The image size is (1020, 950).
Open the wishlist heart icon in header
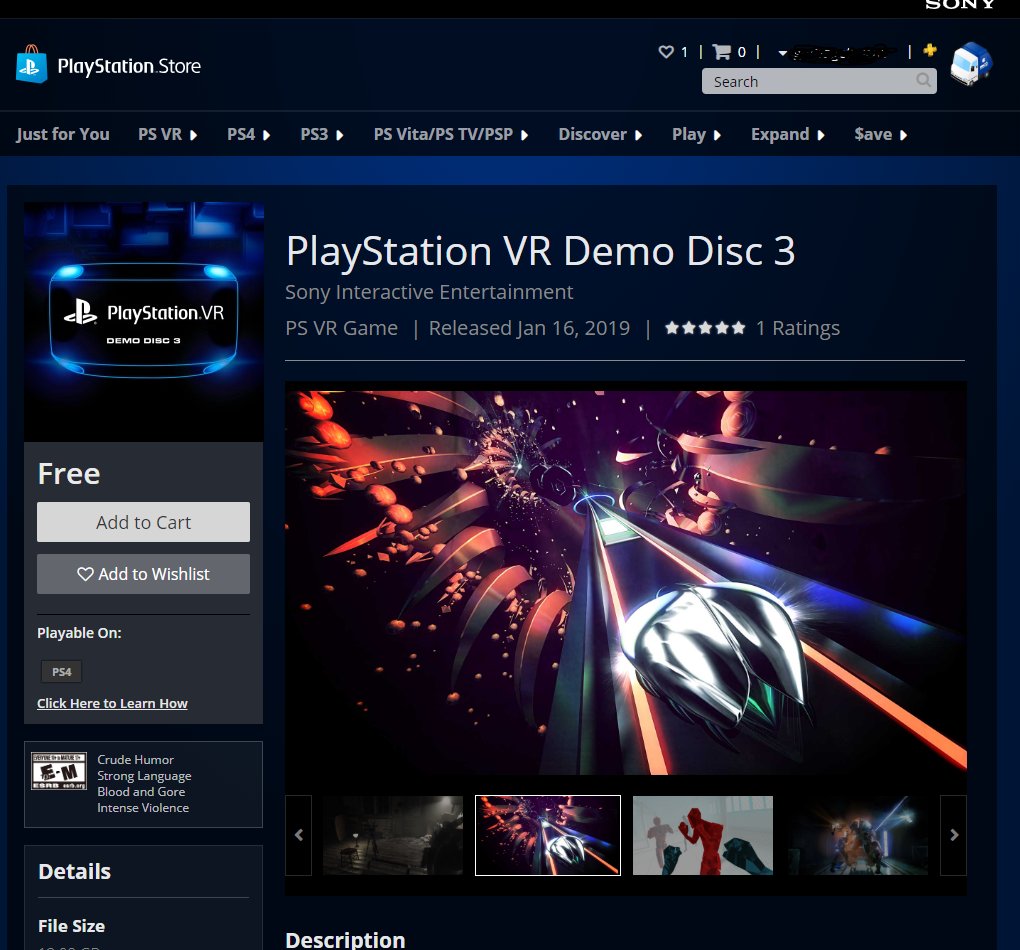tap(665, 51)
